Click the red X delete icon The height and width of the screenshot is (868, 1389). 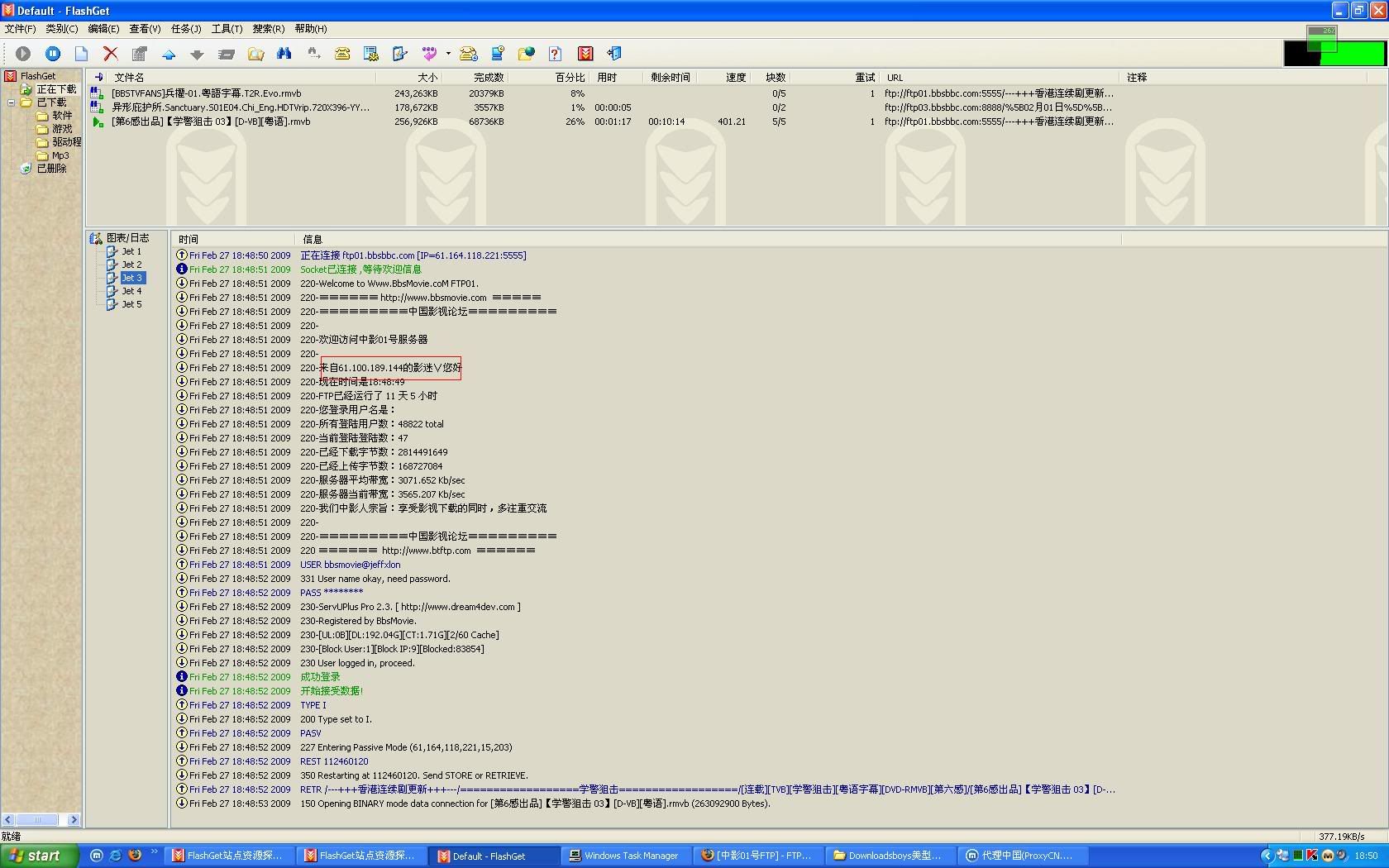point(110,54)
